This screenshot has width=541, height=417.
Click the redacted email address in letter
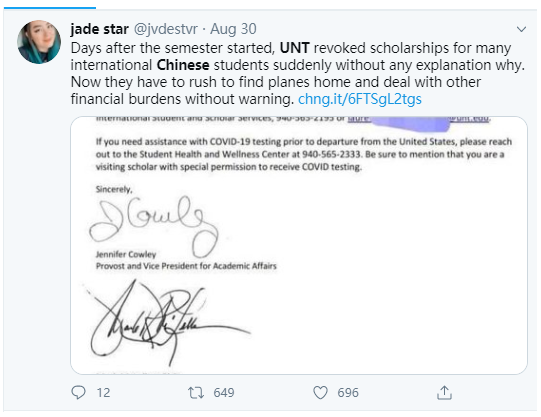tap(418, 119)
